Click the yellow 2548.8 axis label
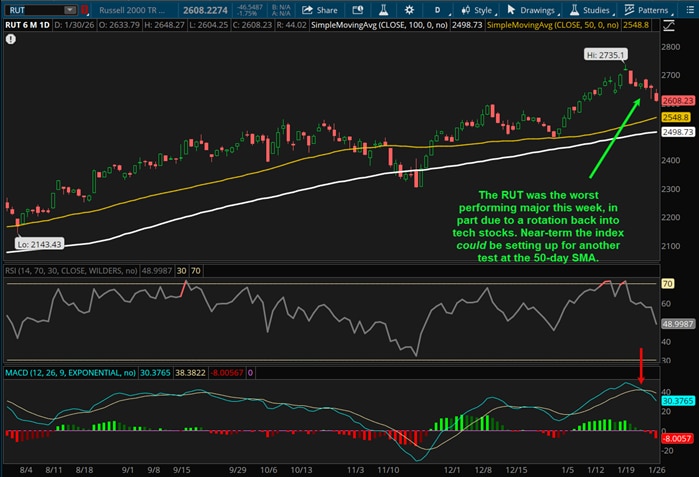The width and height of the screenshot is (699, 477). (x=676, y=117)
